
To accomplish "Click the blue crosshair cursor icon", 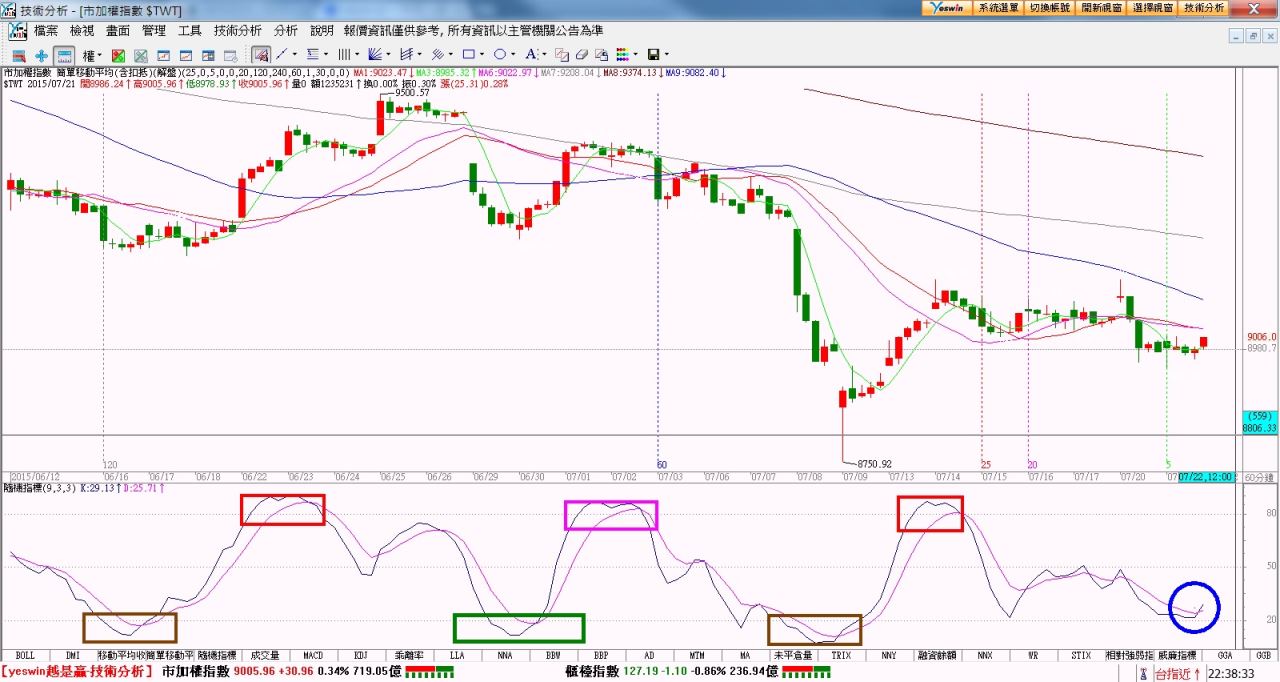I will tap(41, 55).
